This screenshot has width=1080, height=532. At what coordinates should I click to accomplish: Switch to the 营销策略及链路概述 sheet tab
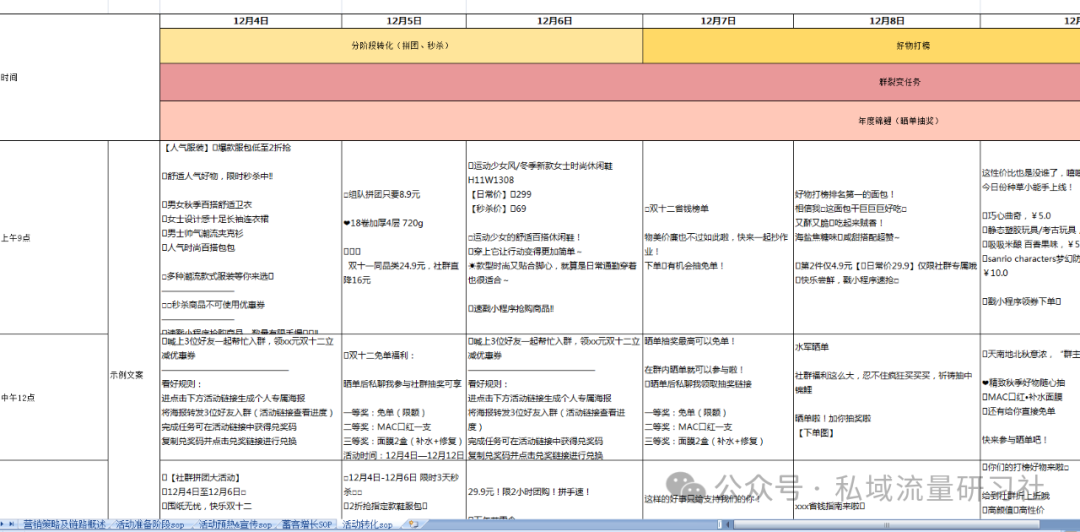pos(64,525)
